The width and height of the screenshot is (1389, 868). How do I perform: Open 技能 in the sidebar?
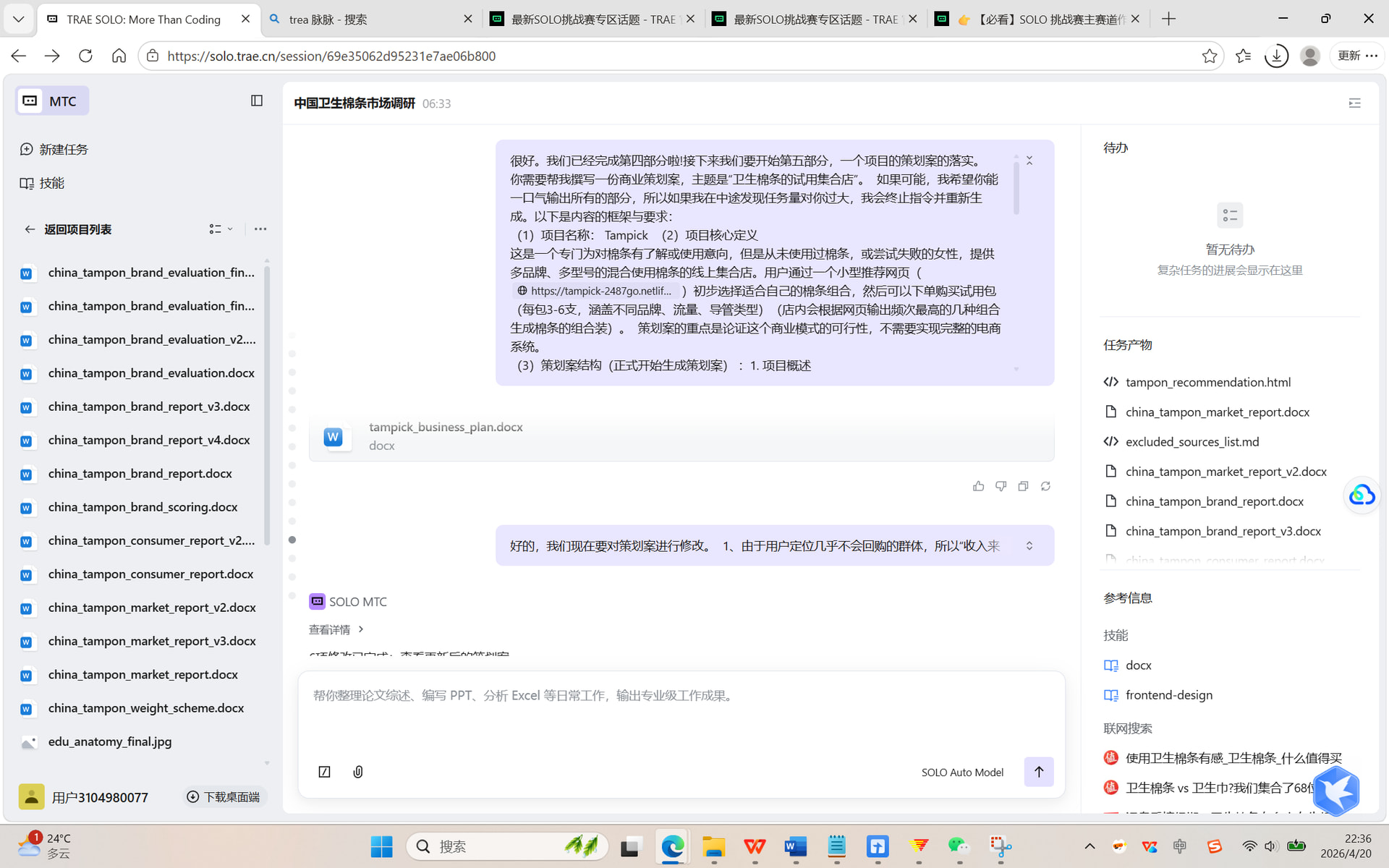[x=51, y=183]
